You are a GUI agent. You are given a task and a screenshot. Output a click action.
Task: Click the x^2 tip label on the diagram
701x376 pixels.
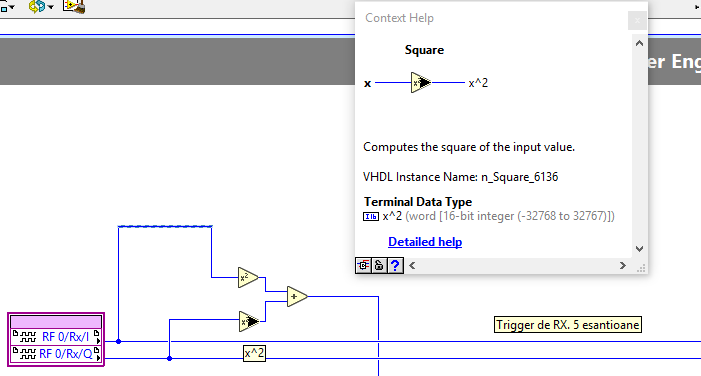tap(254, 353)
